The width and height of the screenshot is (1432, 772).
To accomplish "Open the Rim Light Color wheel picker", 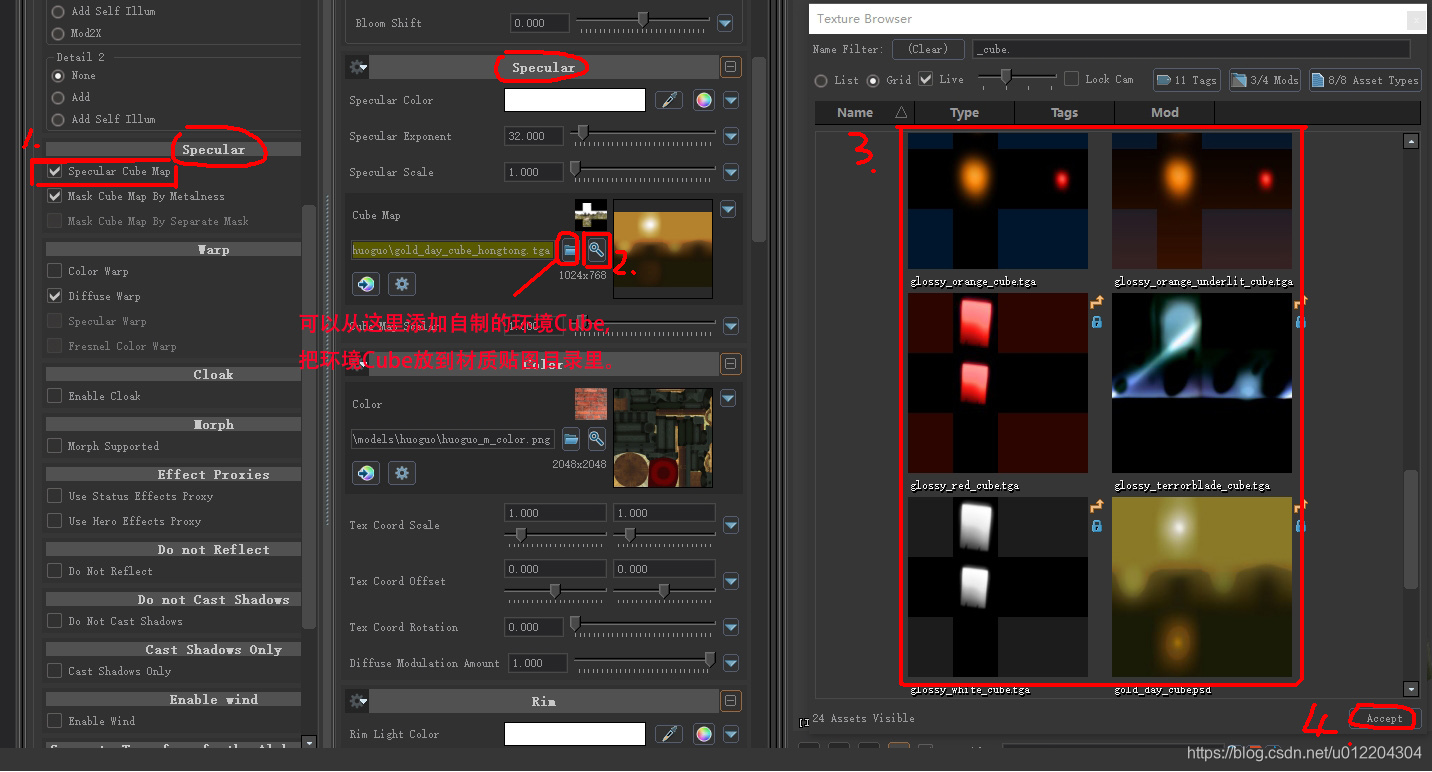I will [x=704, y=734].
